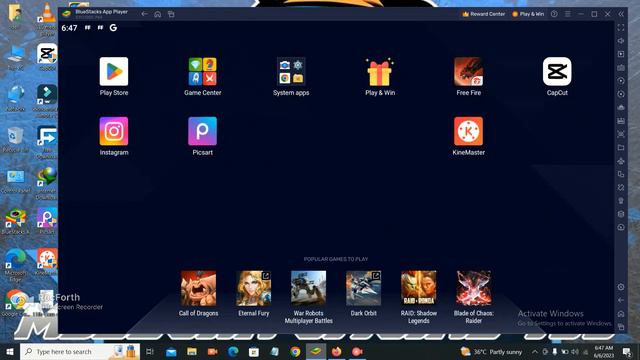Open Windows notification center
Image resolution: width=640 pixels, height=360 pixels.
627,351
